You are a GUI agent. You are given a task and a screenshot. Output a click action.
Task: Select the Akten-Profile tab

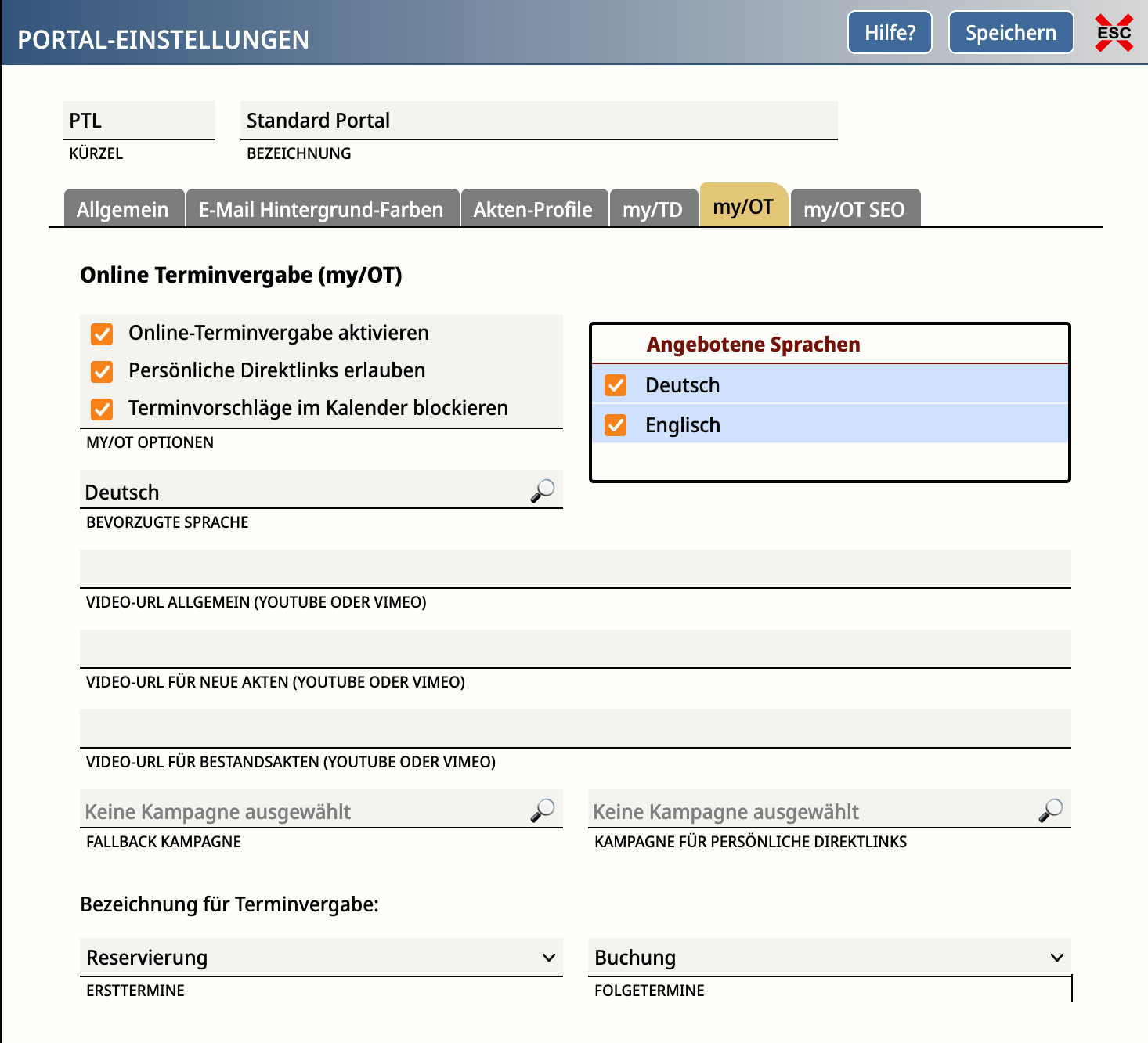pos(533,209)
